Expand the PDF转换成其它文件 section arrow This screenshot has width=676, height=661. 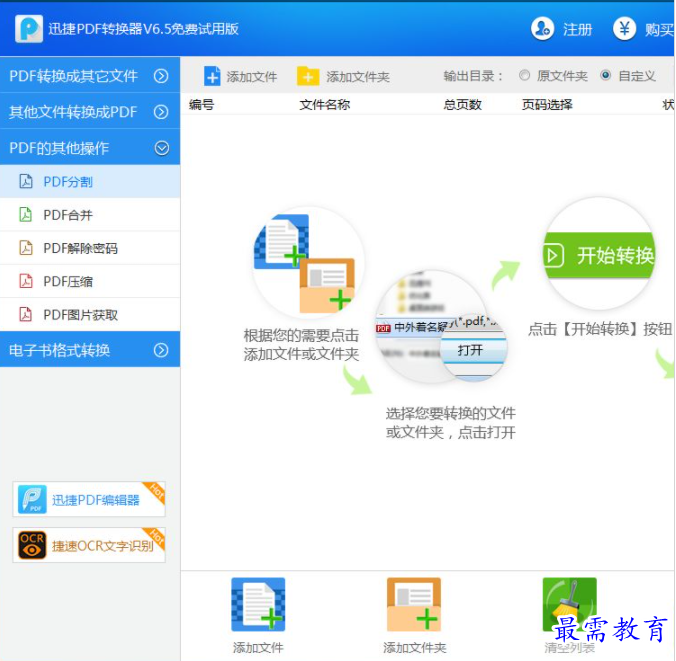161,76
